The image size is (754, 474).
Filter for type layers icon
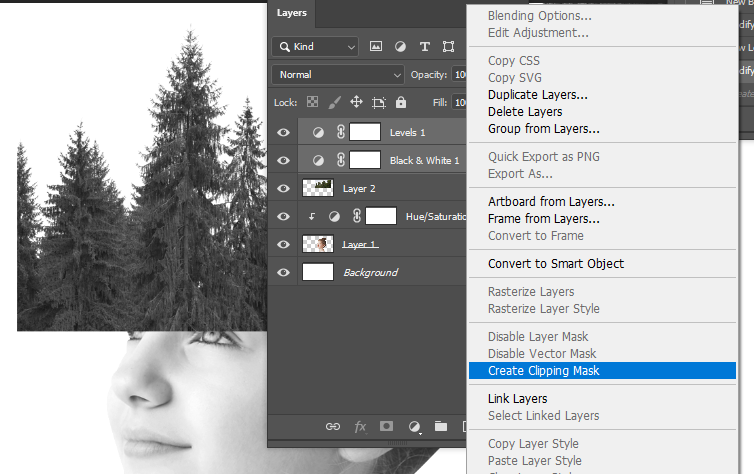click(x=424, y=46)
